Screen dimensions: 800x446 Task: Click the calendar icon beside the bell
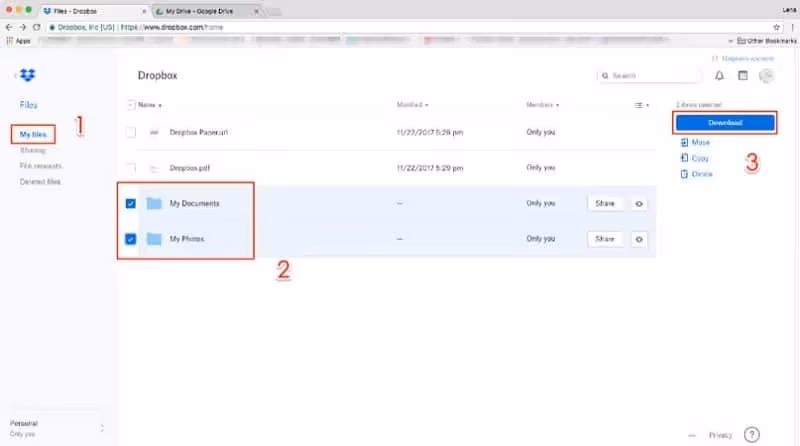point(743,75)
